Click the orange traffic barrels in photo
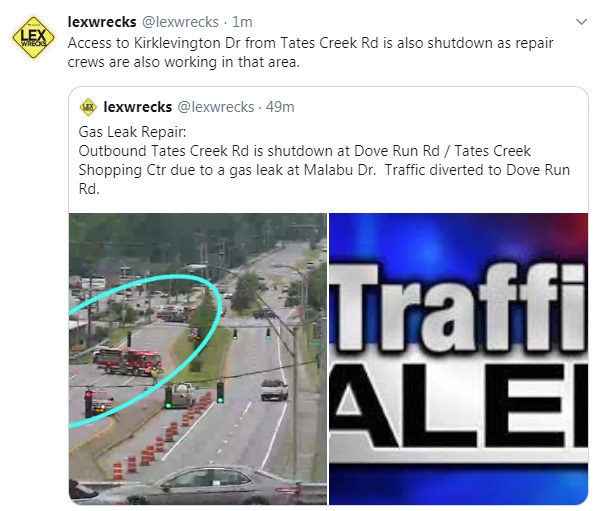Viewport: 598px width, 511px height. coord(164,435)
